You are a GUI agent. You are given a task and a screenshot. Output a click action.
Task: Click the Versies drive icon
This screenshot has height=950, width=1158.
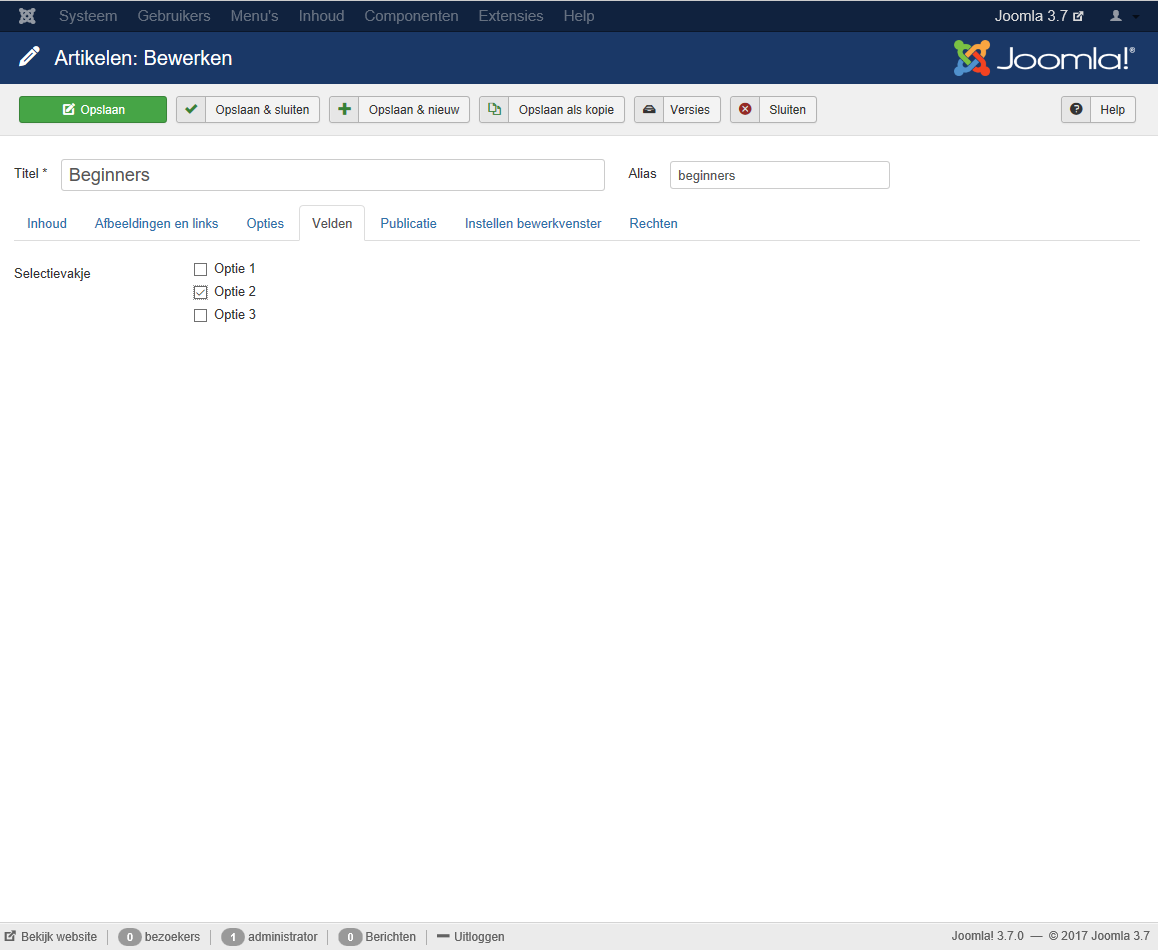(x=649, y=109)
